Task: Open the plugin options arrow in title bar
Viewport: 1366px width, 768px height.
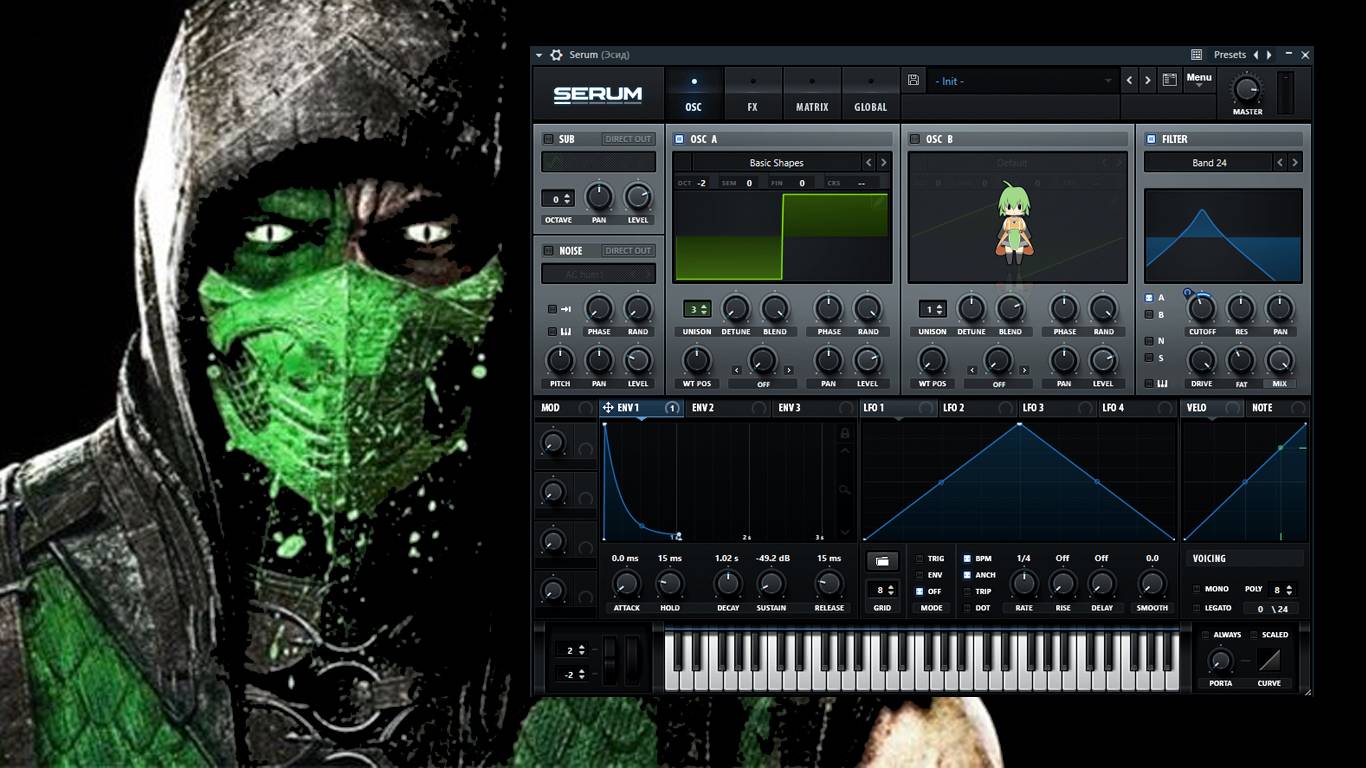Action: point(539,55)
